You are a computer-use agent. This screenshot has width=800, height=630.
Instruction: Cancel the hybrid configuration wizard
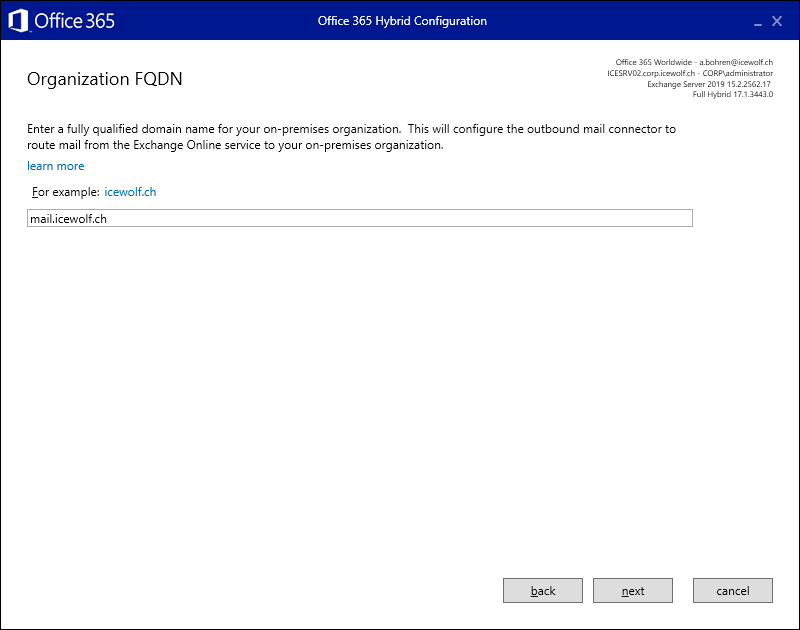(x=733, y=591)
